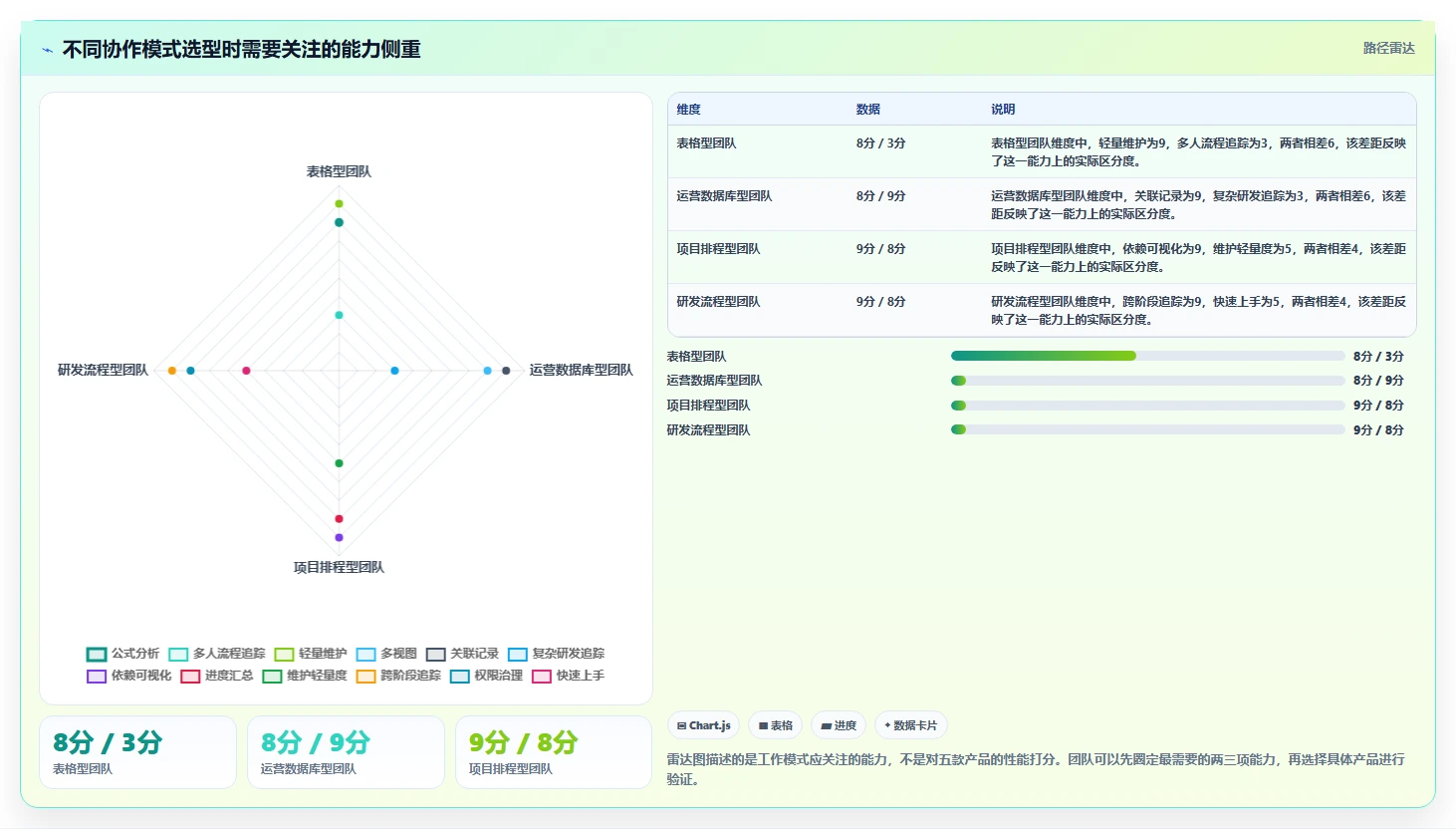
Task: Click the 8分 / 9分 summary card
Action: [x=346, y=752]
